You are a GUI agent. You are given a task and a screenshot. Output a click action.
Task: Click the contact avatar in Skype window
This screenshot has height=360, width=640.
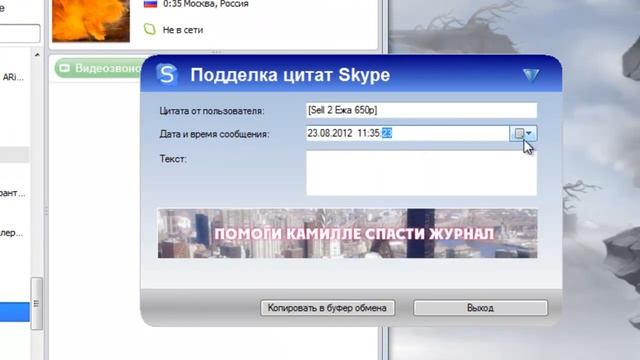pyautogui.click(x=91, y=20)
